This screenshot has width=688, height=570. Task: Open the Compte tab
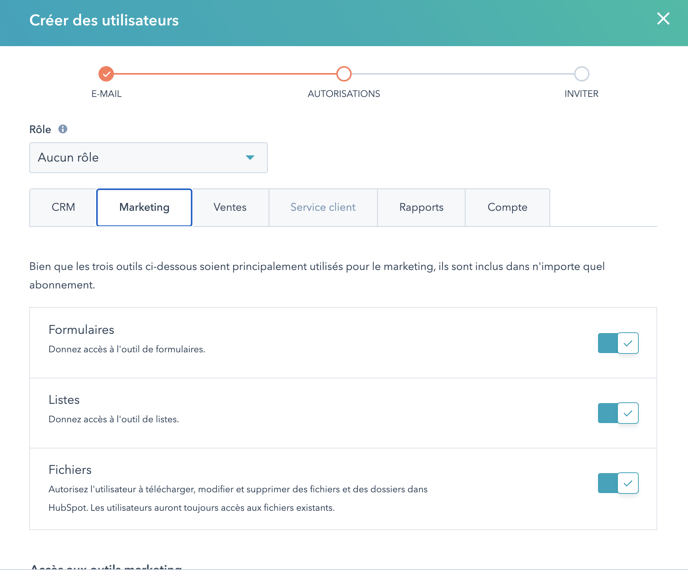507,207
